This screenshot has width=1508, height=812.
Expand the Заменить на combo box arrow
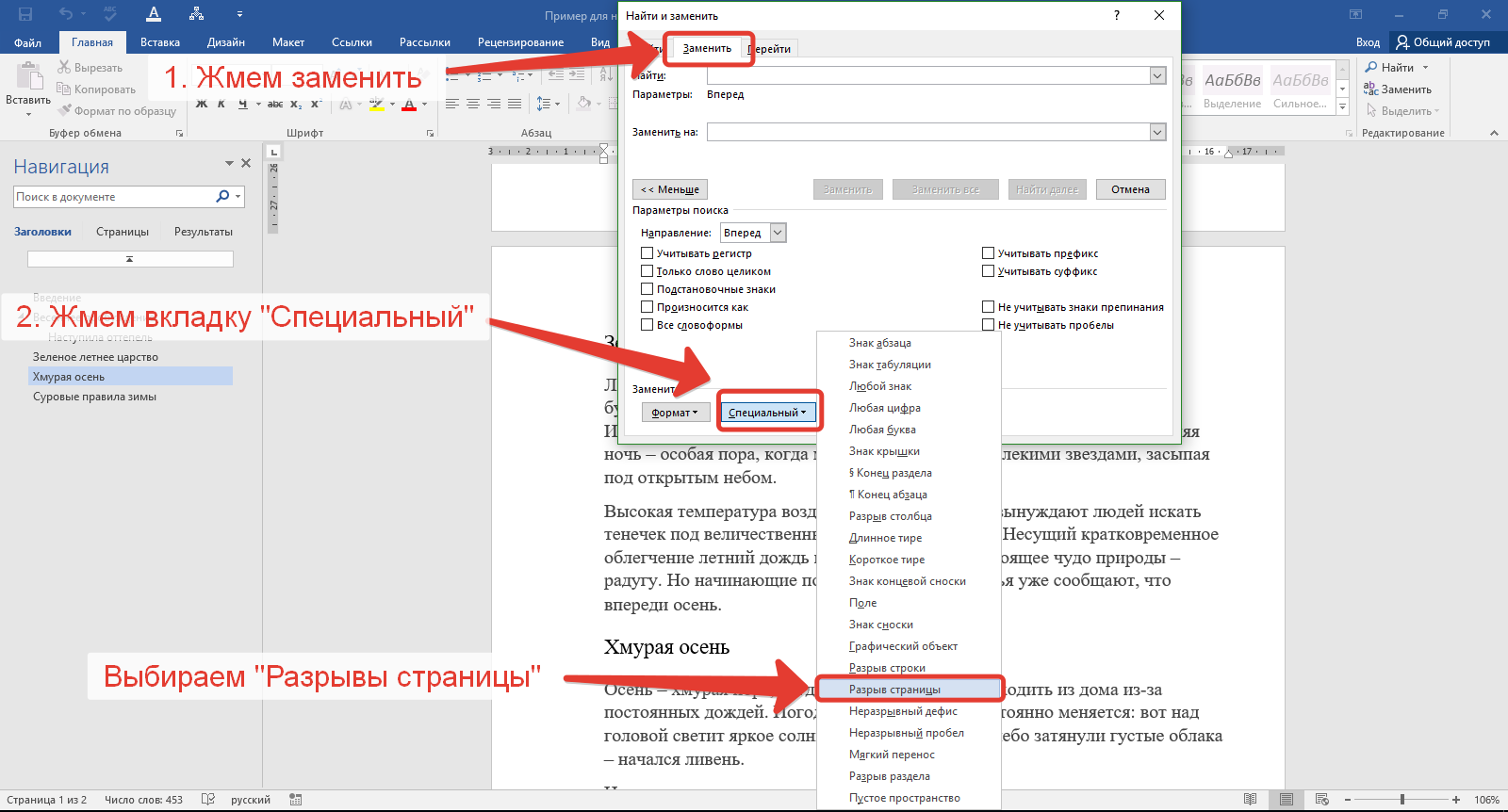1157,132
